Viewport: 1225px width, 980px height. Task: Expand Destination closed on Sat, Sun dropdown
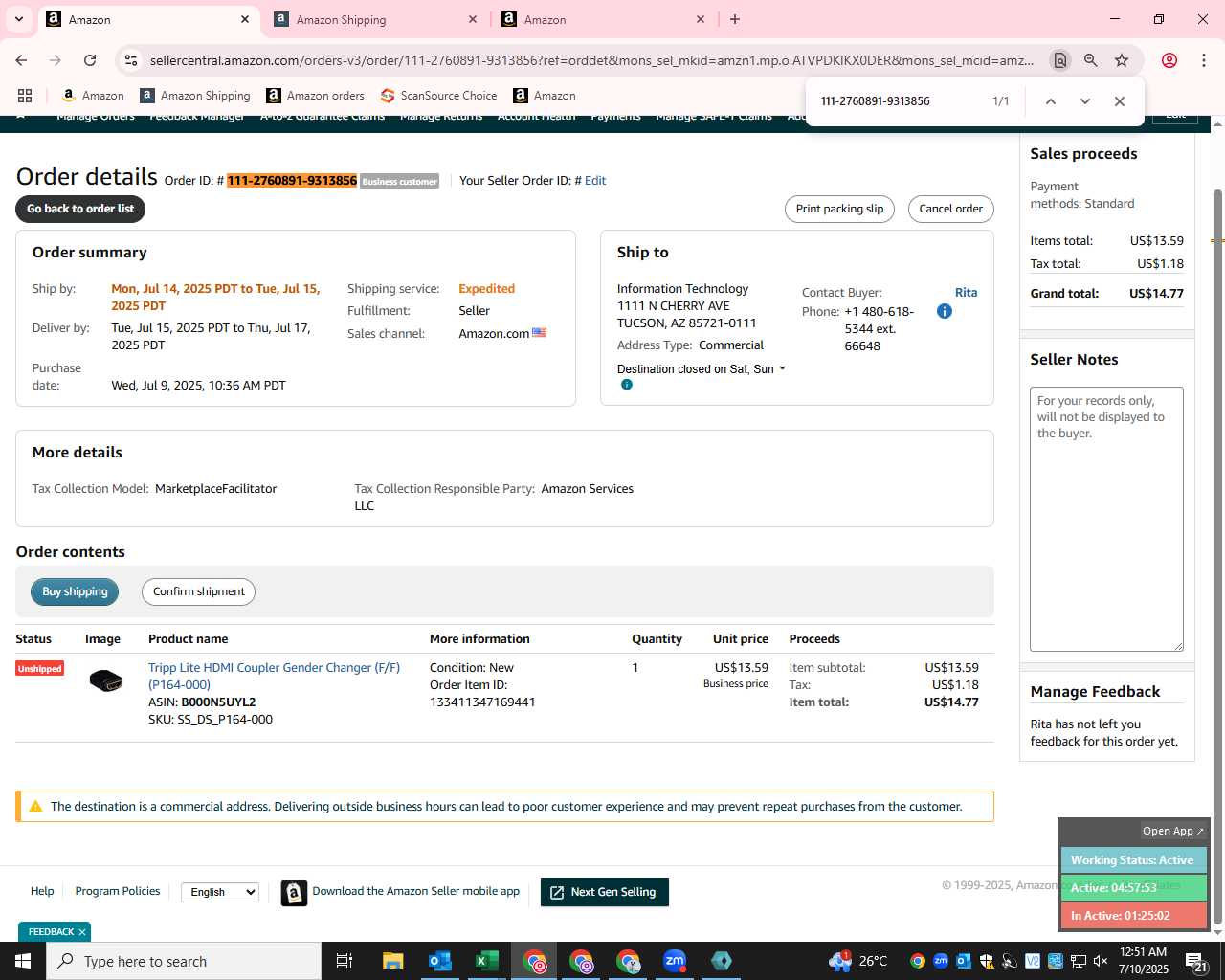coord(702,369)
